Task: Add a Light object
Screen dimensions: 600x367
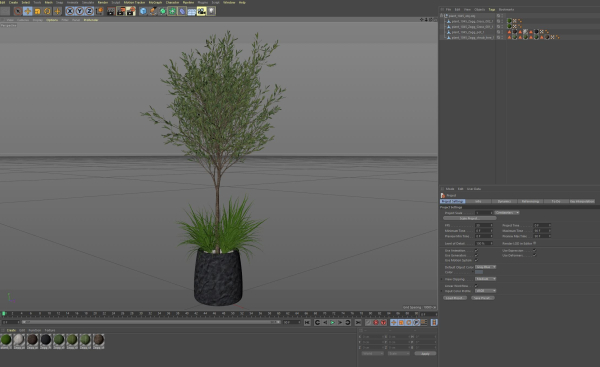Action: click(x=211, y=11)
